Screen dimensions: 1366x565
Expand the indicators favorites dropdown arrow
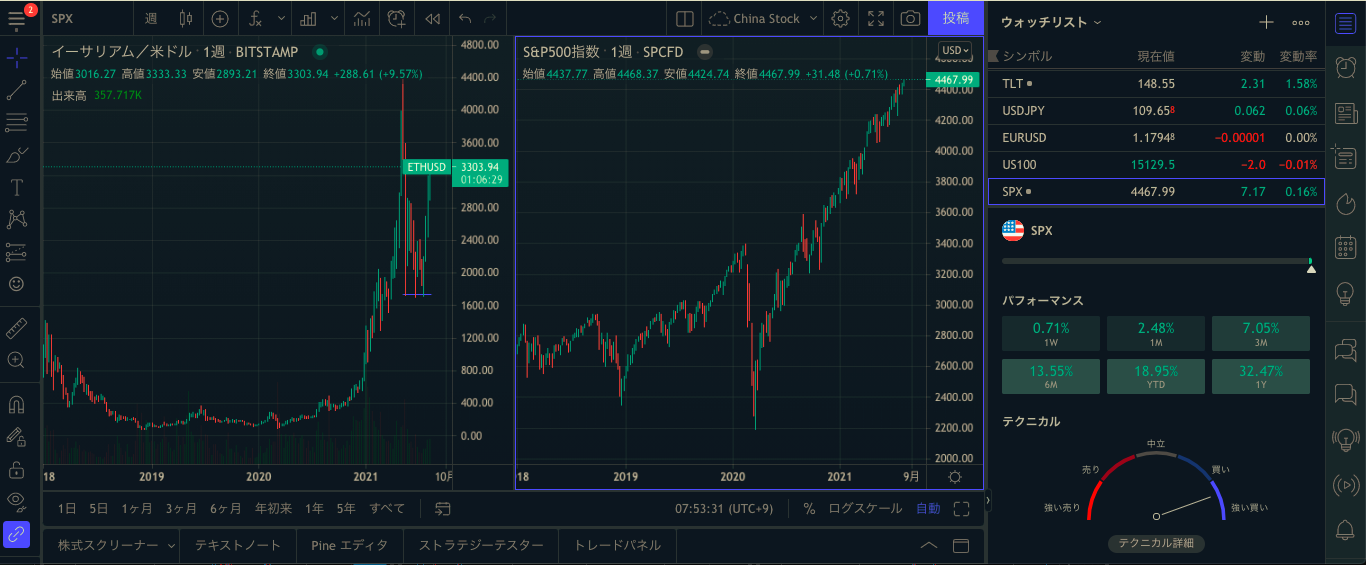[x=281, y=18]
